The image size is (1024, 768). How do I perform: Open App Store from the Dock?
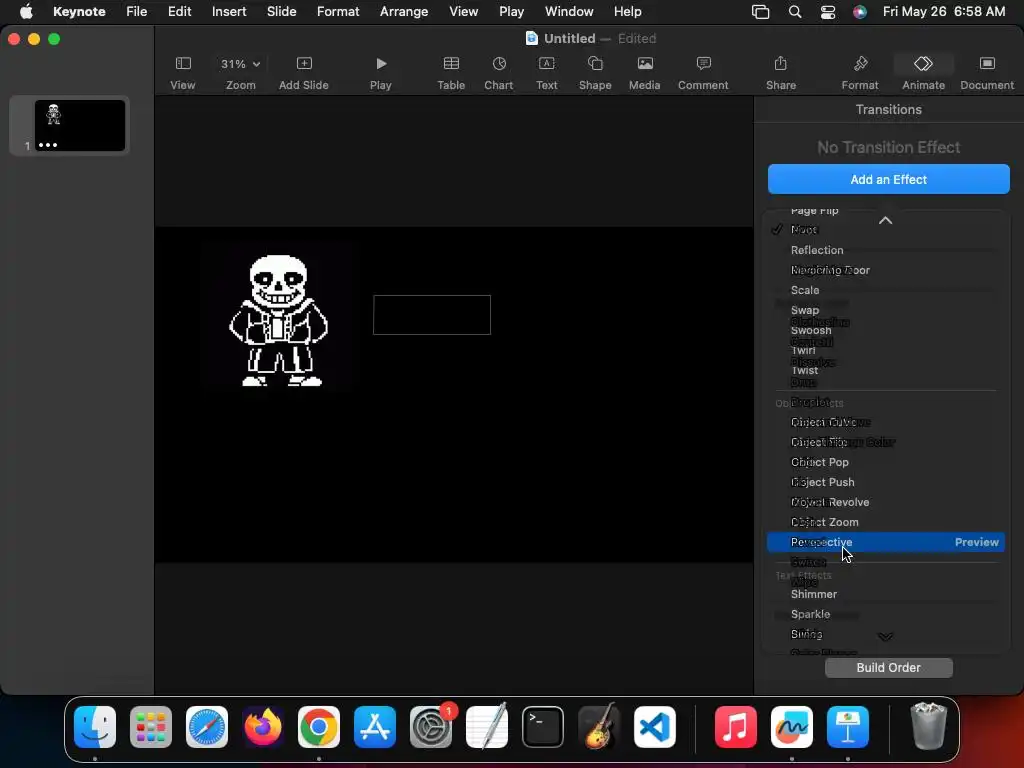[375, 727]
